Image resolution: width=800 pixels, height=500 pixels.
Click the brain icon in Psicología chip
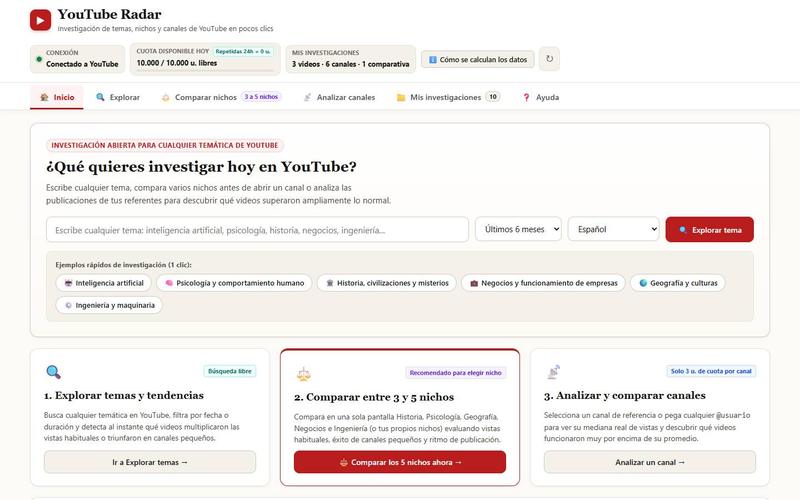pyautogui.click(x=169, y=283)
